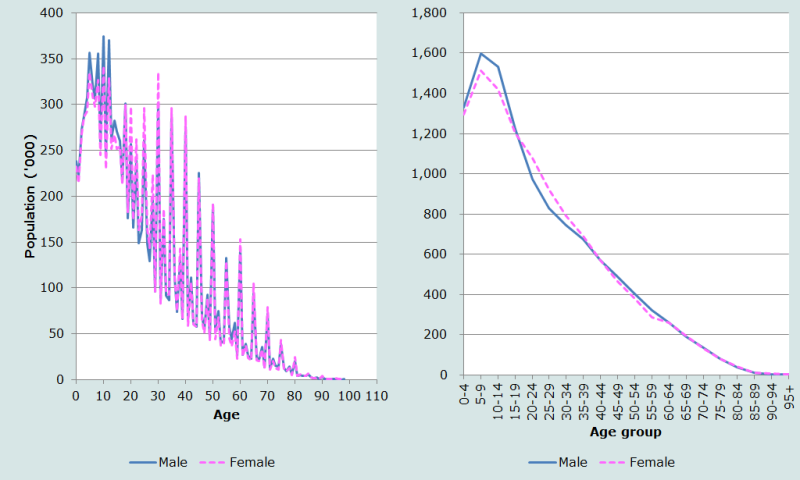Click the 1,000 value on right chart's y-axis
Image resolution: width=800 pixels, height=480 pixels.
pos(429,174)
